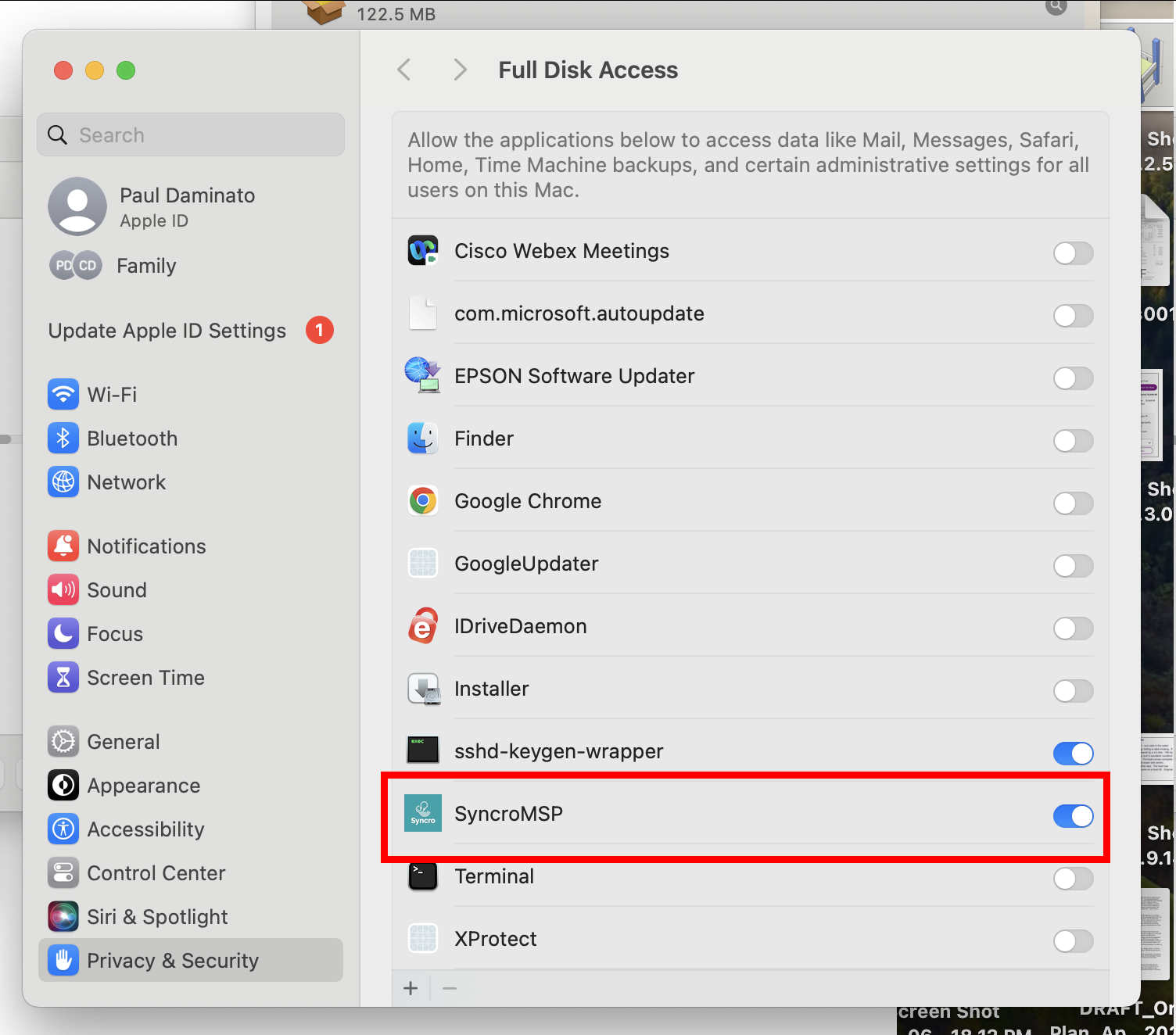1176x1035 pixels.
Task: Enable Full Disk Access for Cisco Webex Meetings
Action: (x=1073, y=253)
